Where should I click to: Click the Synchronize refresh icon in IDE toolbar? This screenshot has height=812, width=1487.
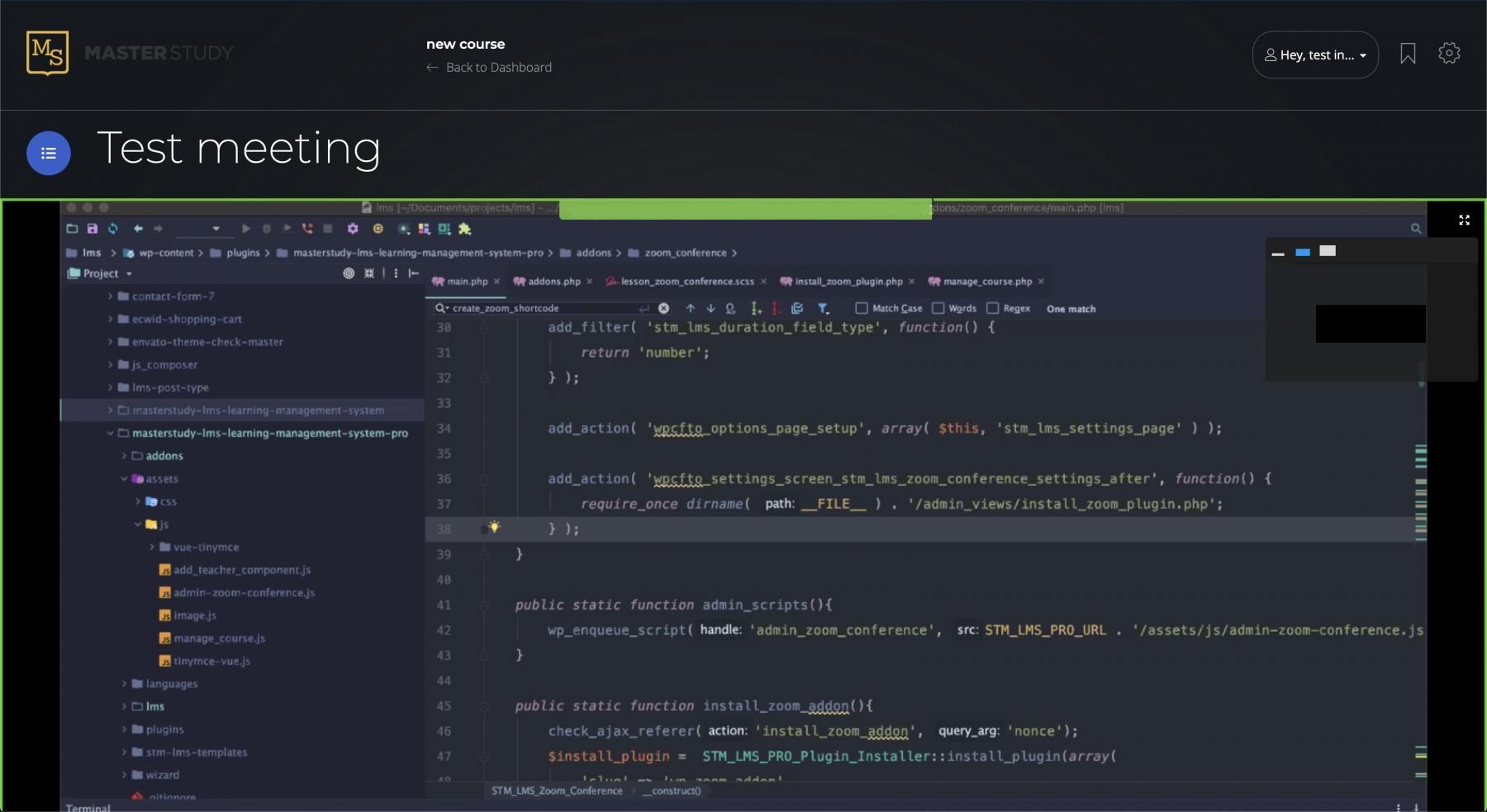pos(113,229)
